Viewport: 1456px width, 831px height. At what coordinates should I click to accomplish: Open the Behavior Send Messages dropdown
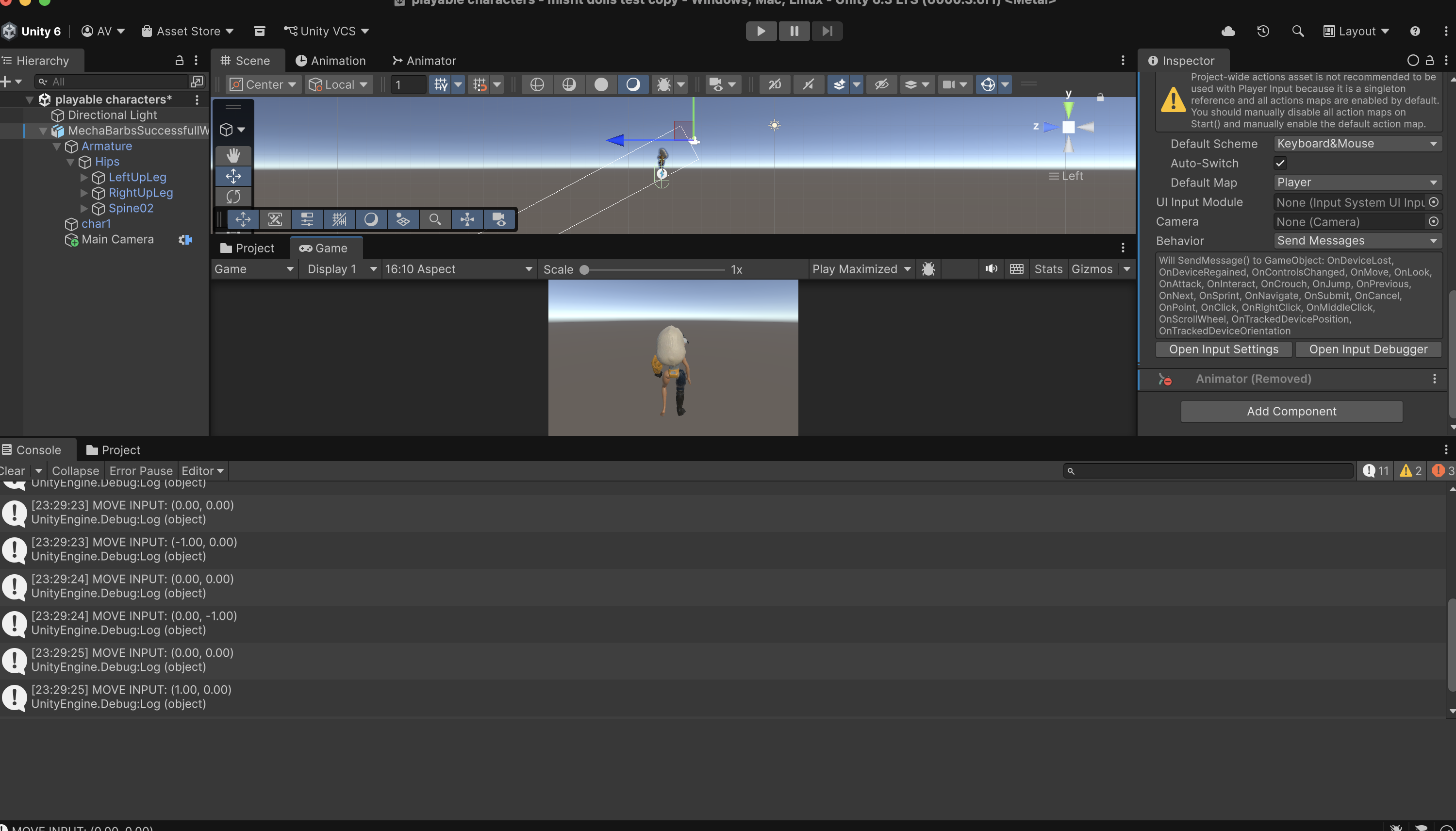pos(1357,241)
